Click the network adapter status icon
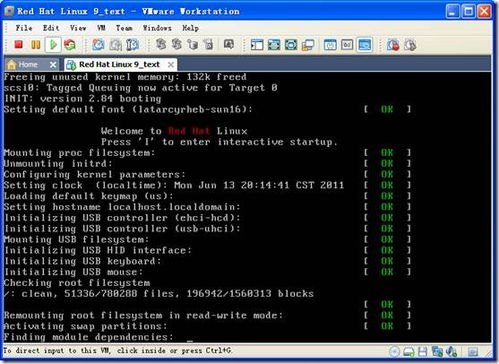The height and width of the screenshot is (364, 499). (437, 351)
